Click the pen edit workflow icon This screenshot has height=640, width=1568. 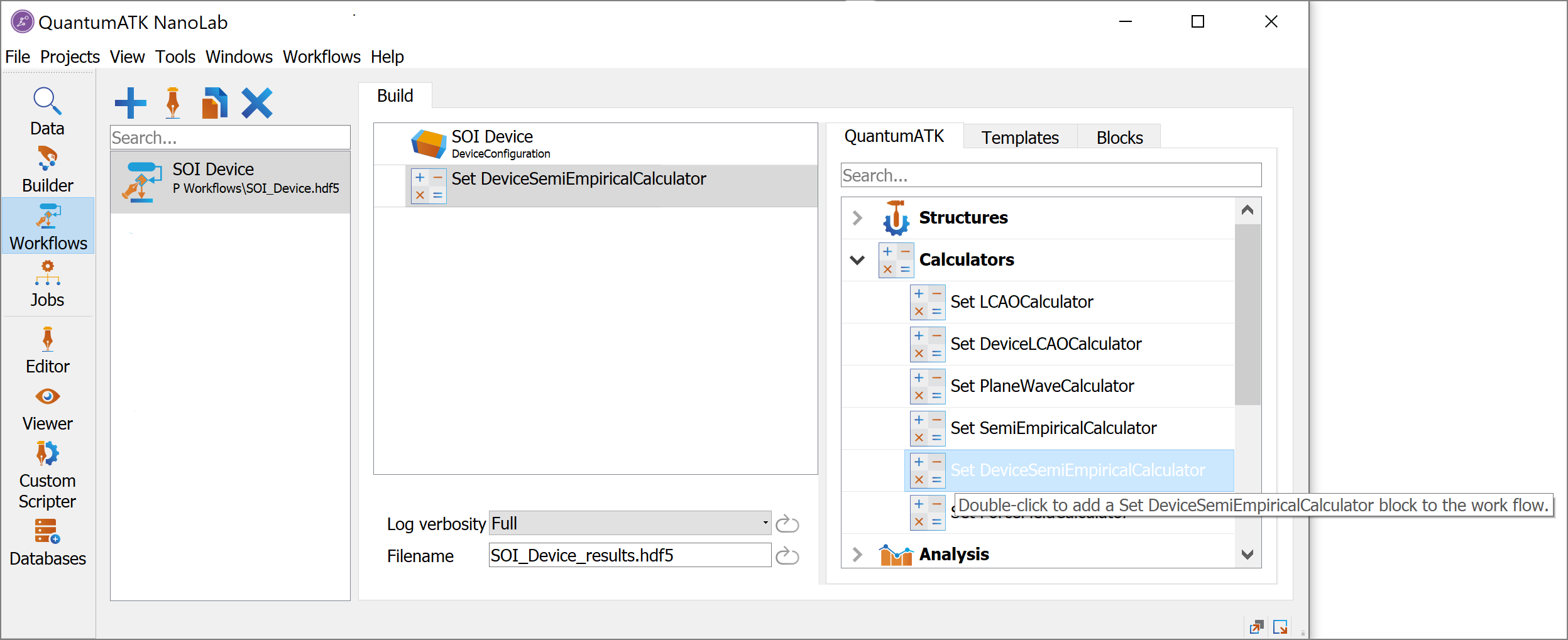coord(173,103)
